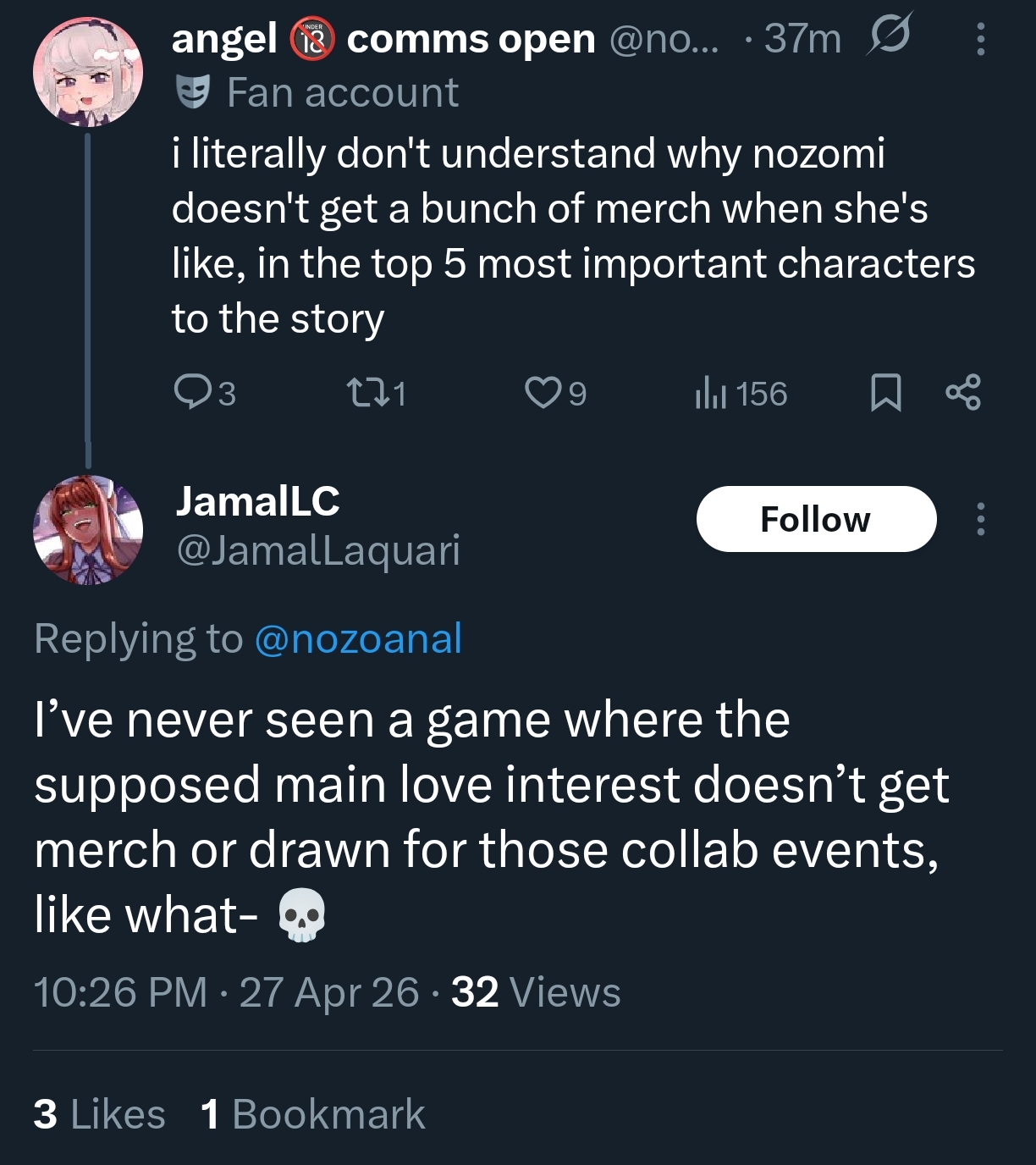This screenshot has width=1036, height=1165.
Task: Bookmark angel's tweet
Action: pyautogui.click(x=885, y=393)
